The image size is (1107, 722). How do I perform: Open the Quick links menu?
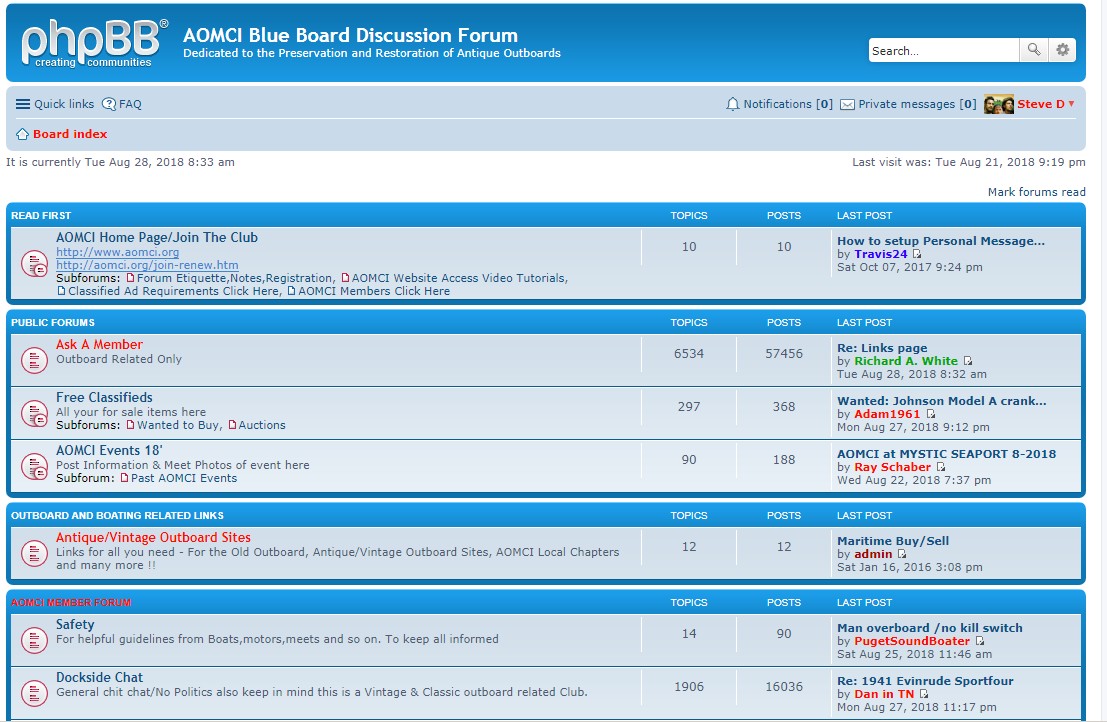[x=64, y=104]
